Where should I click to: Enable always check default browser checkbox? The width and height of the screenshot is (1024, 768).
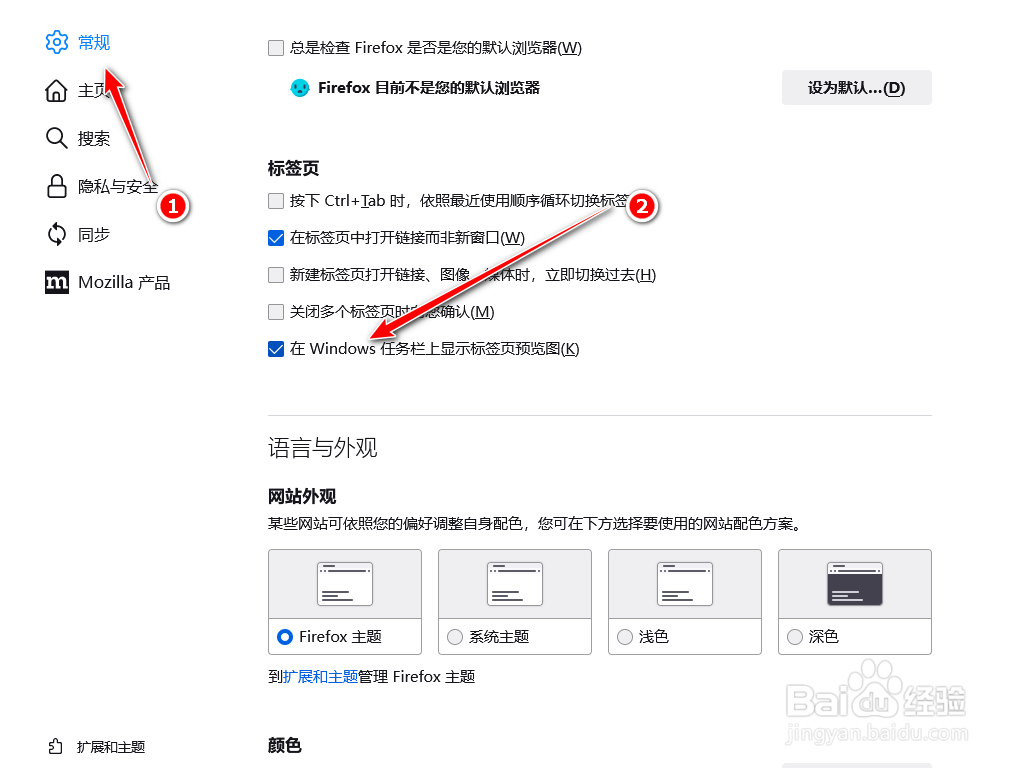coord(276,48)
